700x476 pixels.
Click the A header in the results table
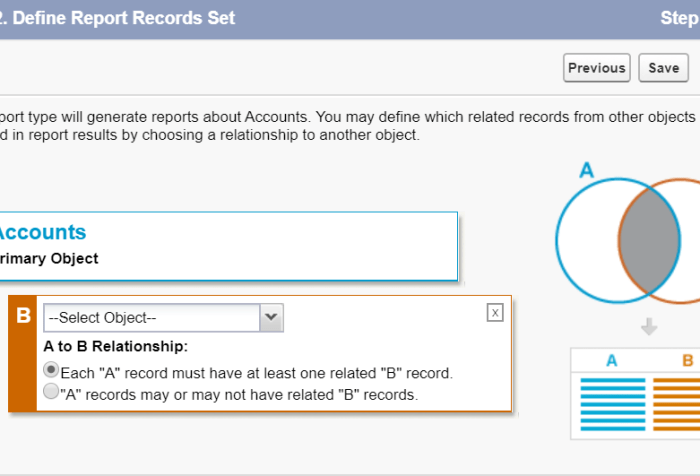pyautogui.click(x=612, y=360)
